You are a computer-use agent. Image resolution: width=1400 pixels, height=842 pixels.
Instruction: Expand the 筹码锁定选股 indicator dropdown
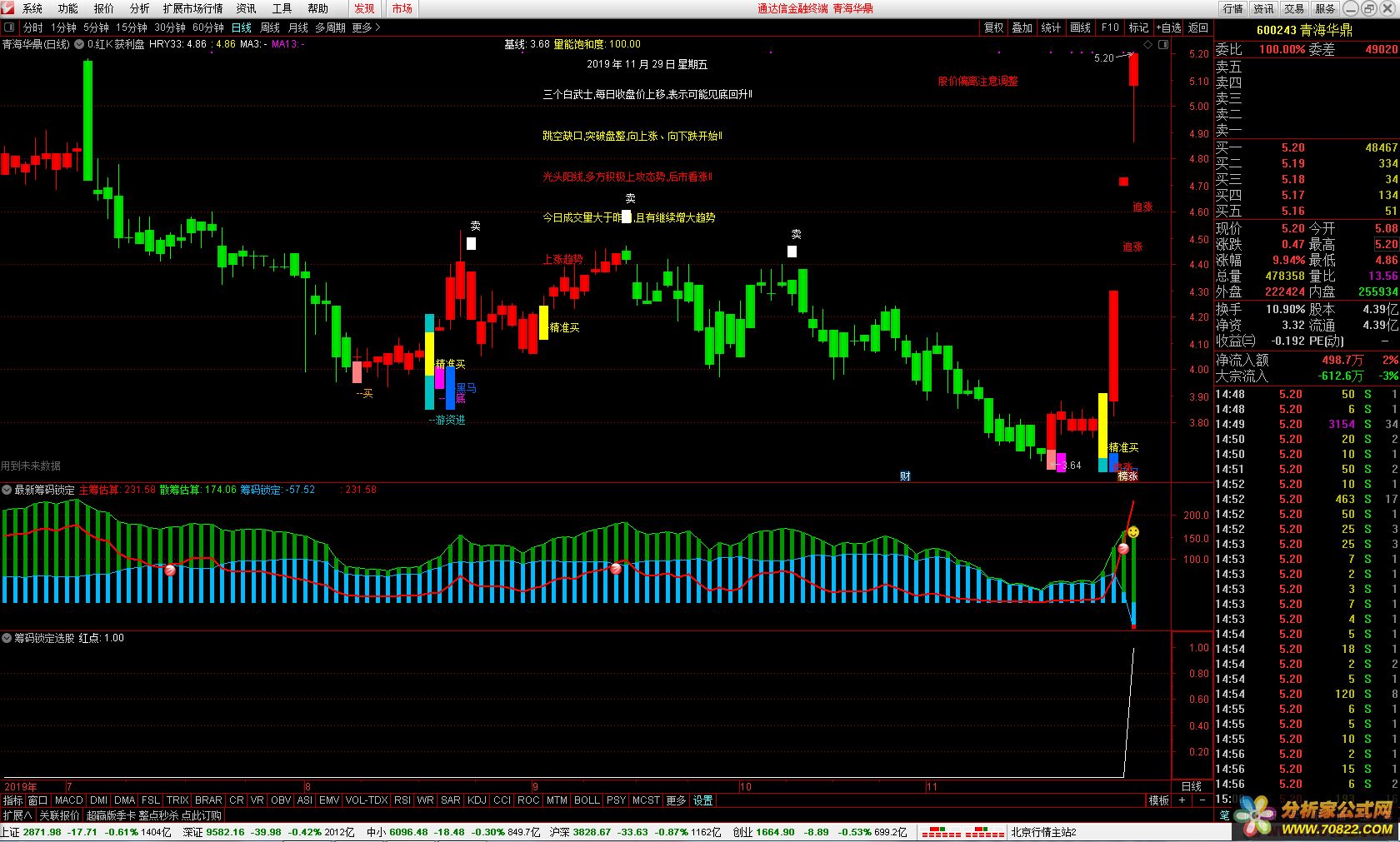coord(7,638)
